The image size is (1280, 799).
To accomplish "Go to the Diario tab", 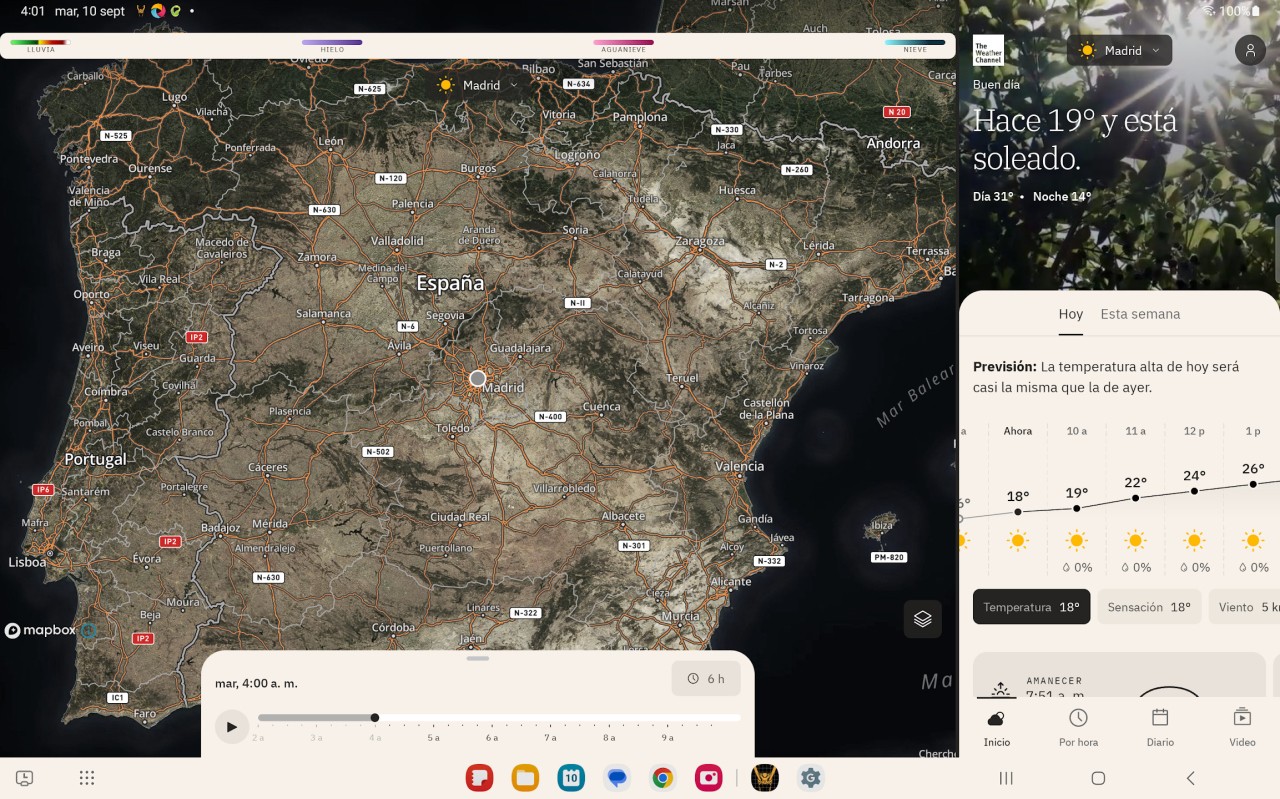I will (x=1160, y=727).
